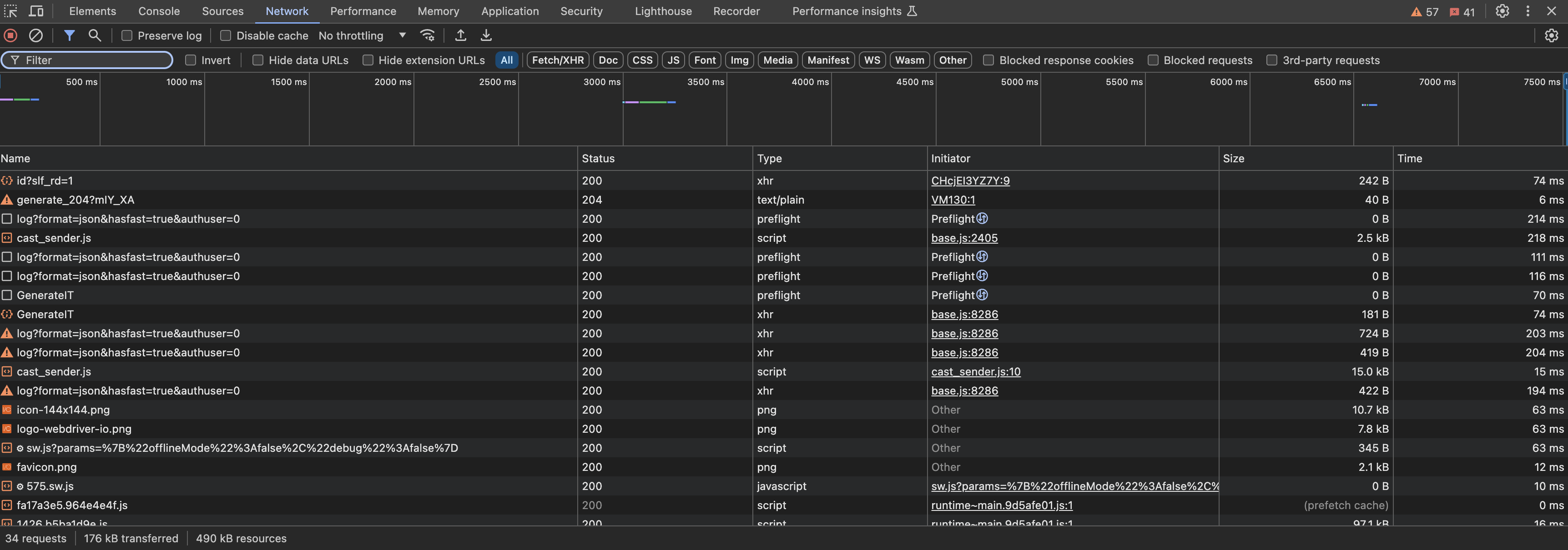Image resolution: width=1568 pixels, height=550 pixels.
Task: Click the image icon beside icon-144x144.png
Action: [7, 410]
